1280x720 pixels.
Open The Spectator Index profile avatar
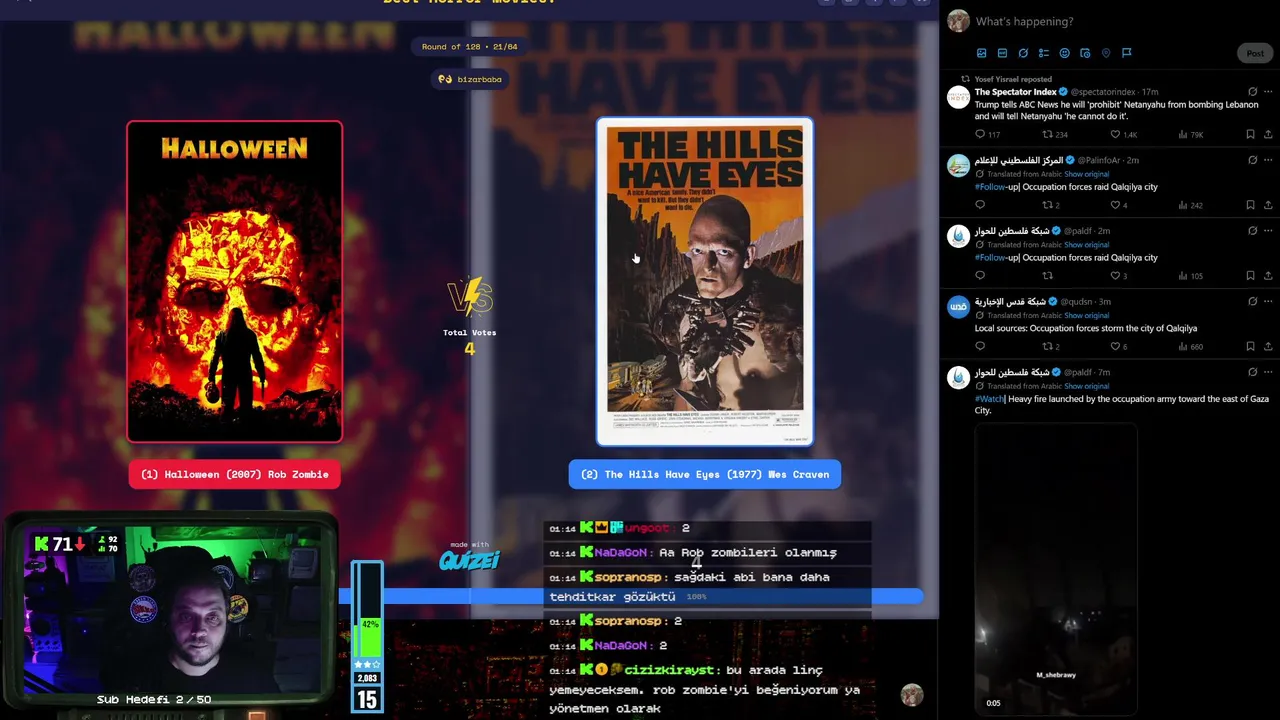958,97
